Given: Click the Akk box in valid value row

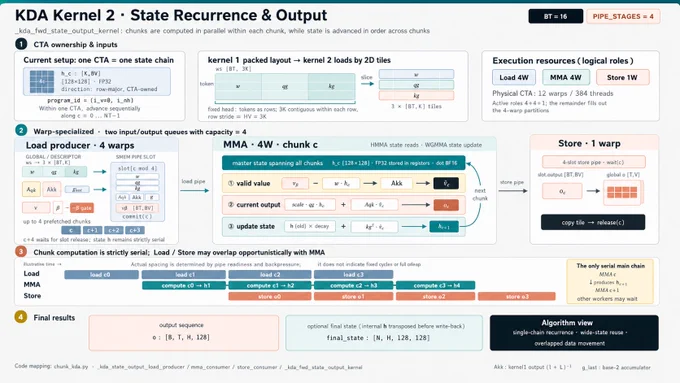Looking at the screenshot, I should point(396,183).
